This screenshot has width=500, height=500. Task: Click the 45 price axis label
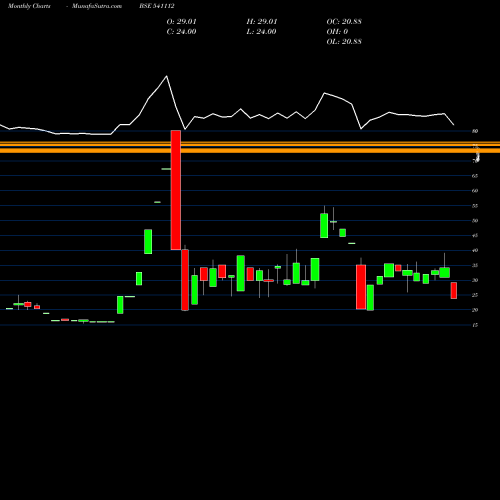coord(475,236)
